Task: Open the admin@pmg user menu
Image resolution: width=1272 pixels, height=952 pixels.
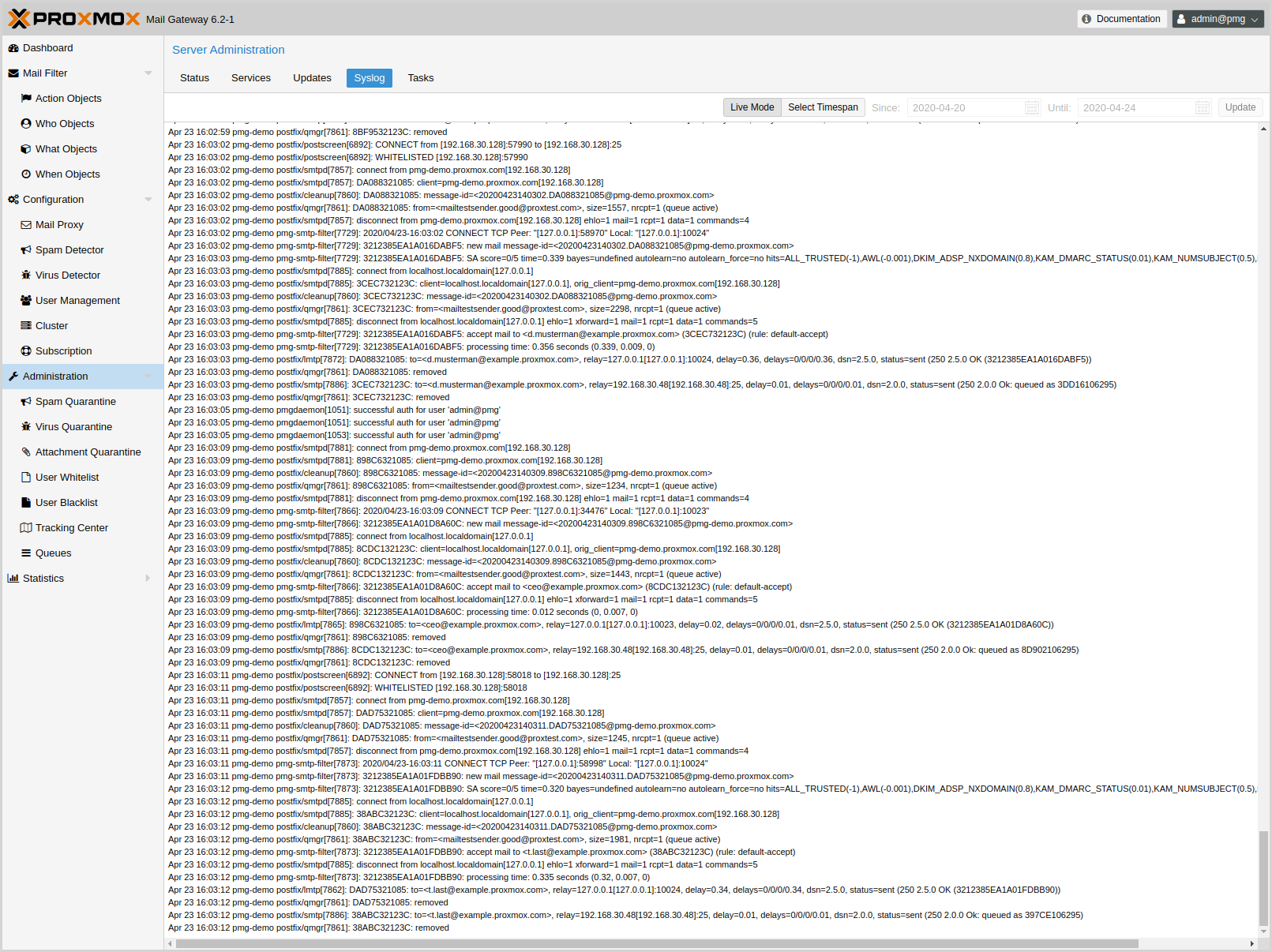Action: tap(1218, 19)
